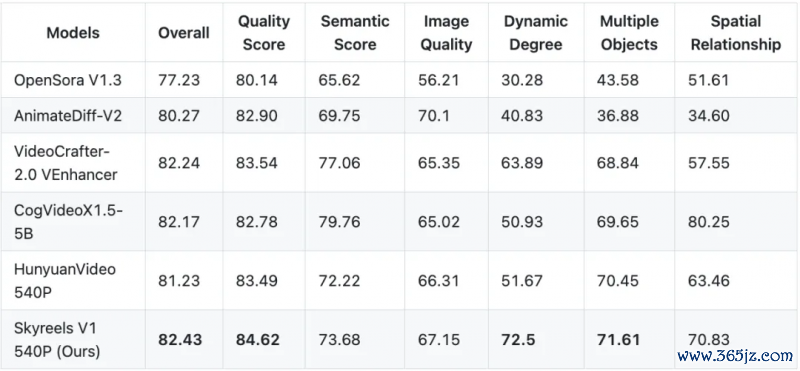Select the Image Quality header cell
800x371 pixels.
[x=446, y=33]
